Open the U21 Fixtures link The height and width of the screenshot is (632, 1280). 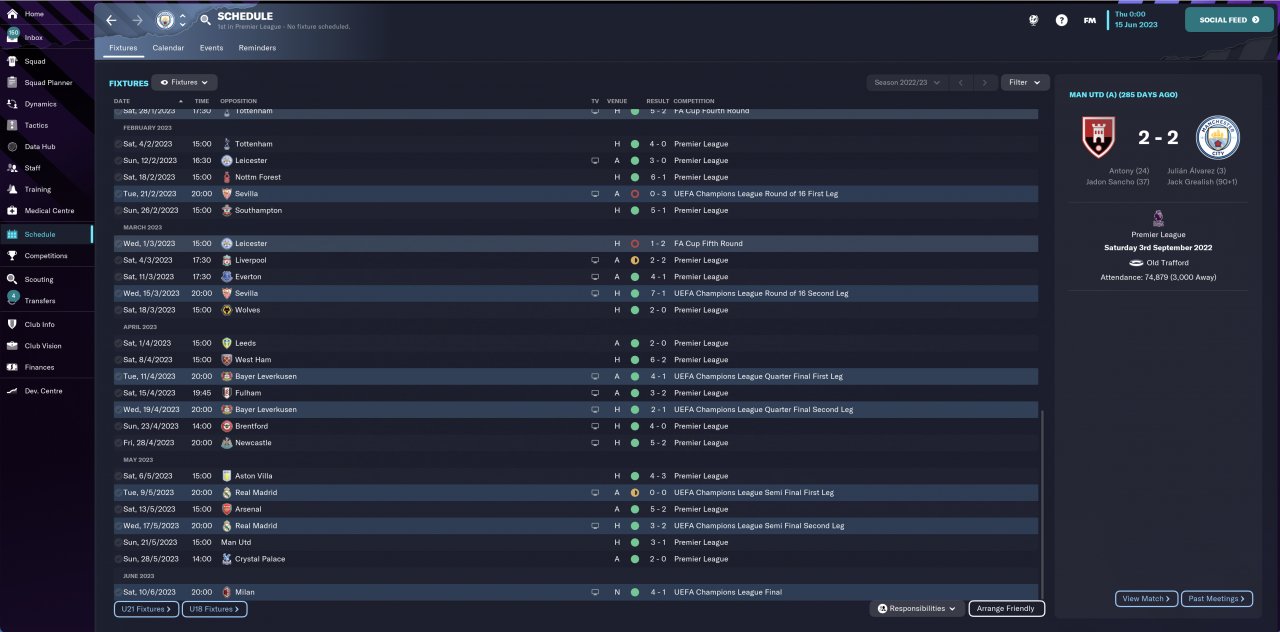point(145,608)
